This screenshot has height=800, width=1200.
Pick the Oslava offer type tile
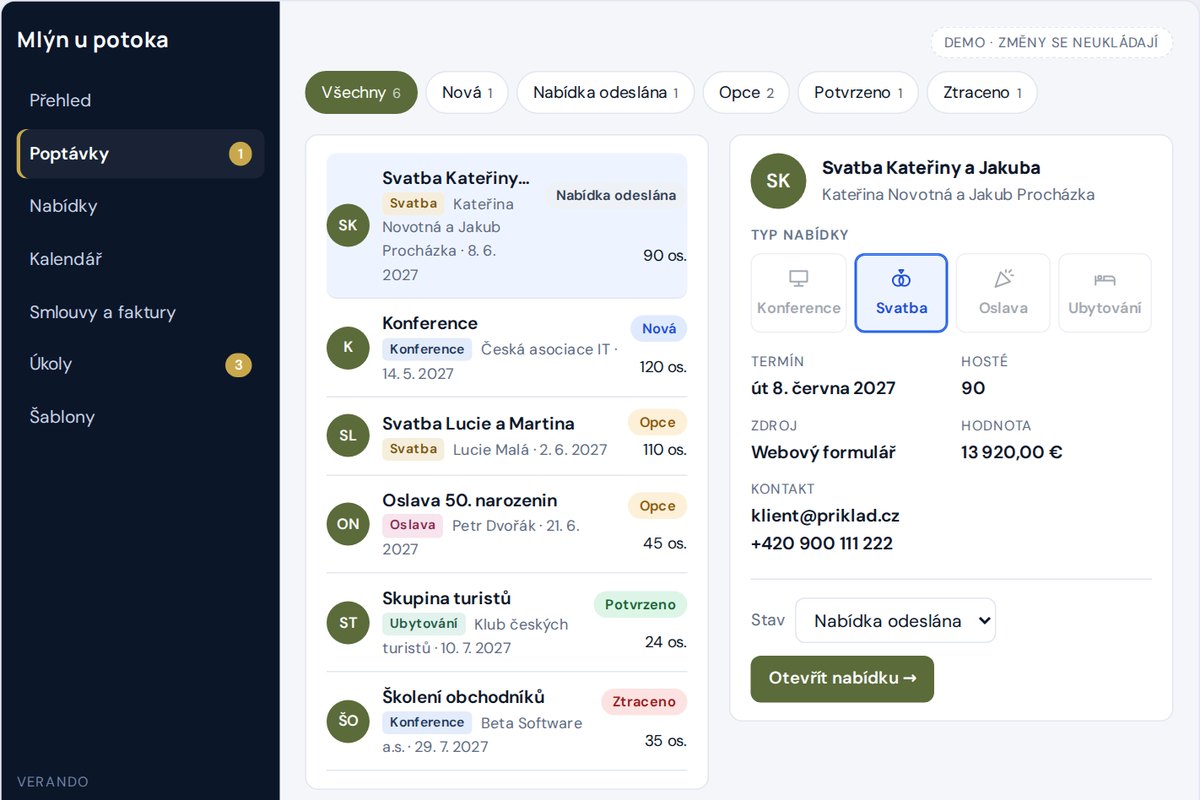(1003, 293)
